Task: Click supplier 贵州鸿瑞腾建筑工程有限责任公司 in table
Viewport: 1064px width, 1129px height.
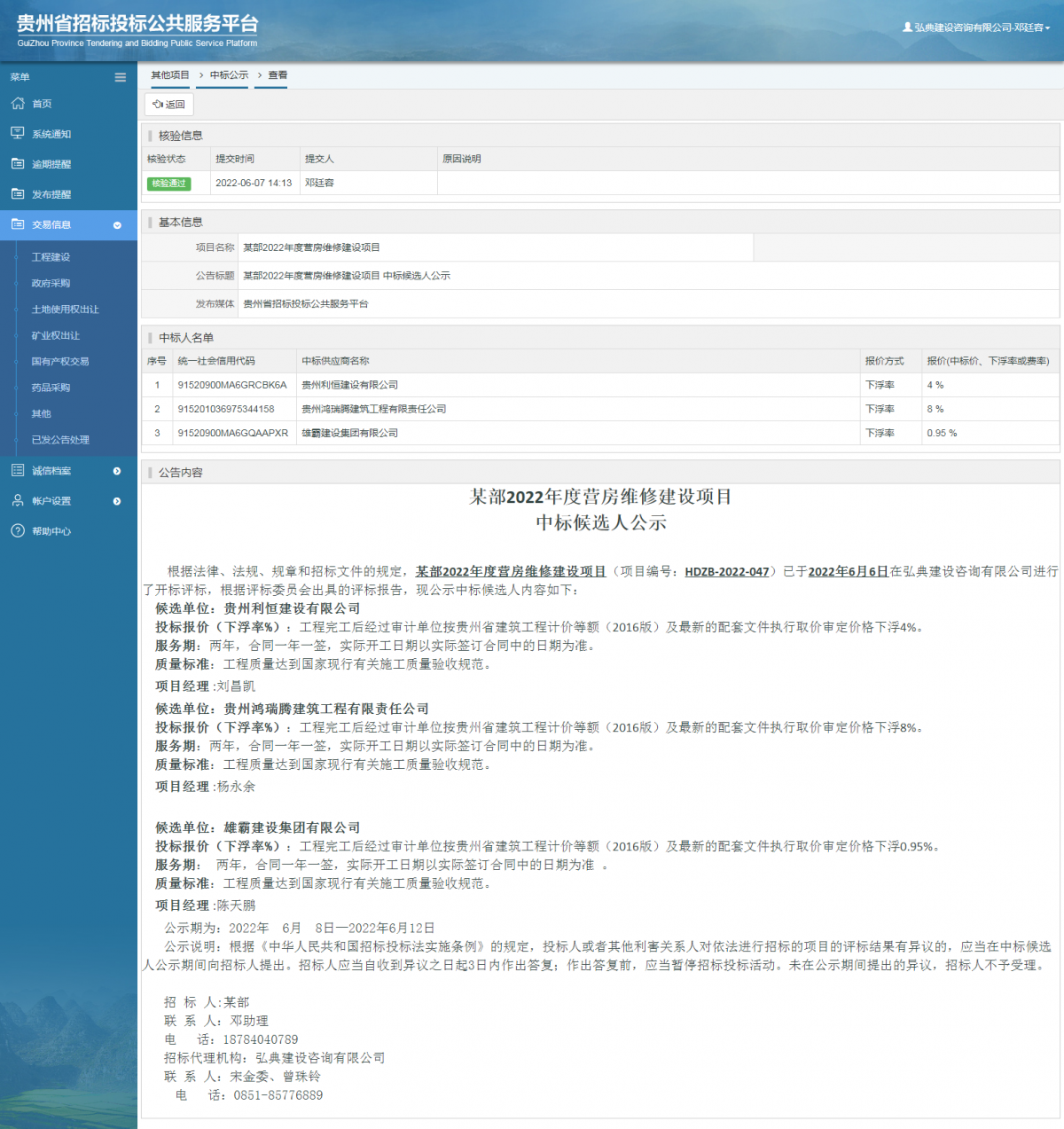Action: (x=373, y=409)
